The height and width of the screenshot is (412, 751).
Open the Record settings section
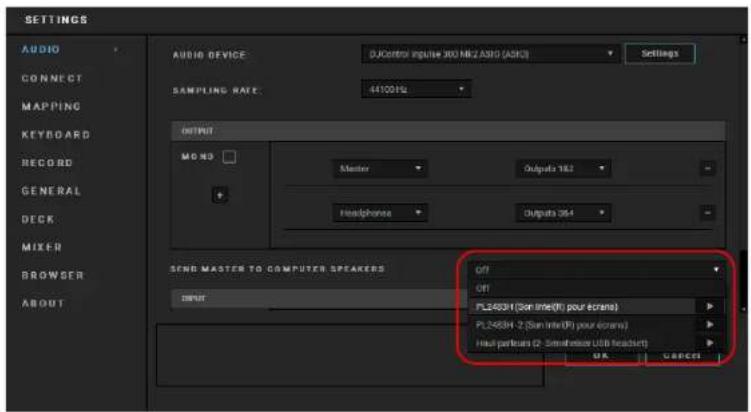tap(47, 163)
